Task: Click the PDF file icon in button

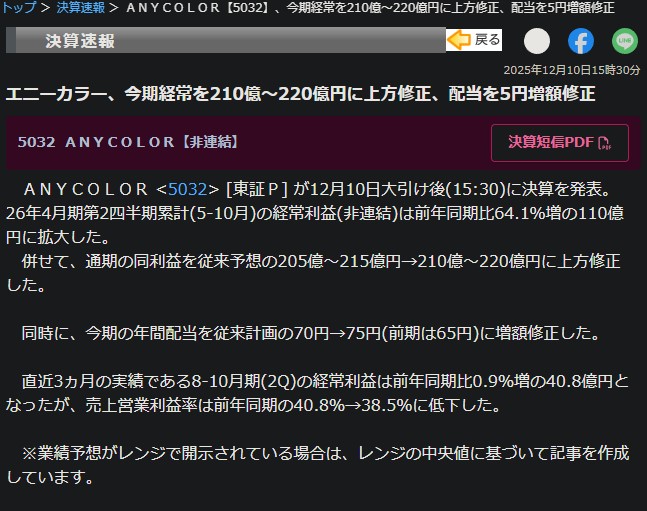Action: [x=603, y=143]
